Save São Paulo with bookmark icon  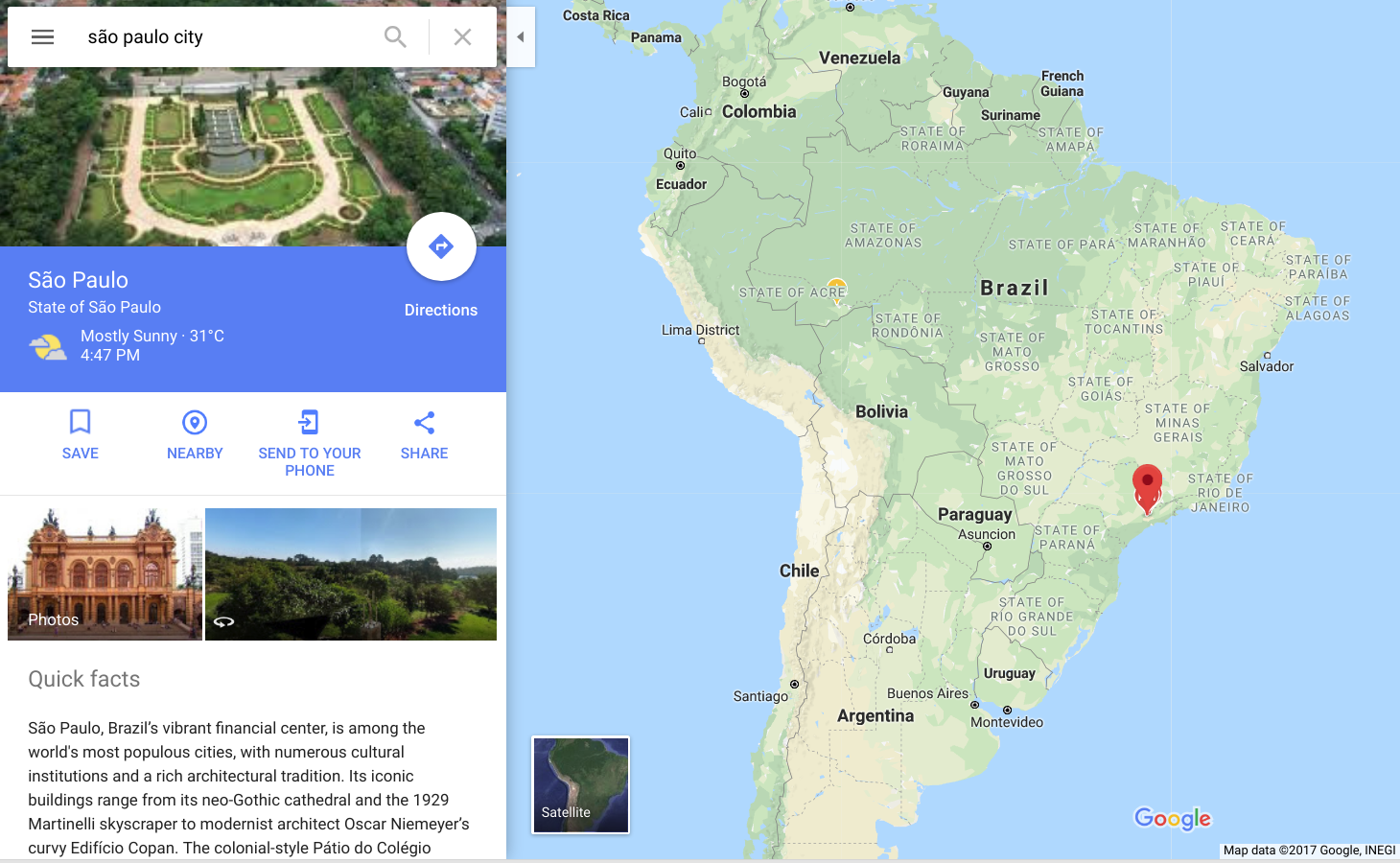pos(81,422)
